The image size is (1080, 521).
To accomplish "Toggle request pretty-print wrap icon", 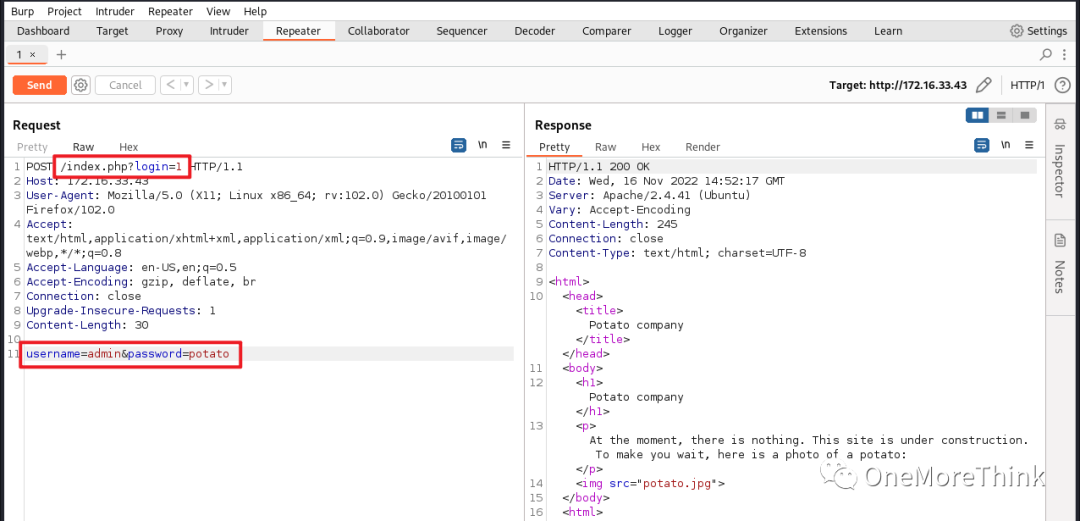I will [x=458, y=145].
